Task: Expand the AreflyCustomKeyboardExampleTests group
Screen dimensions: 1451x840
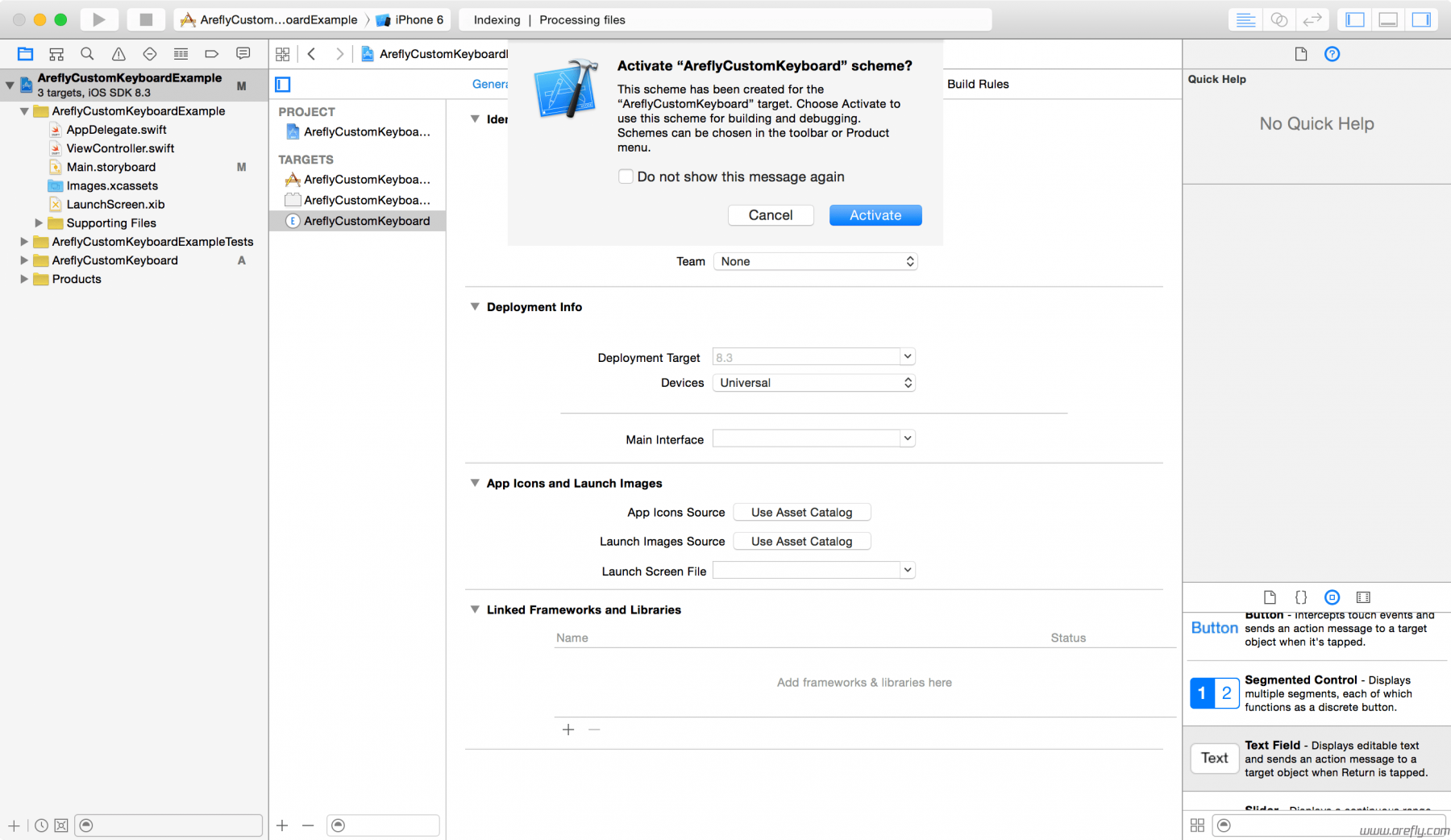Action: 24,241
